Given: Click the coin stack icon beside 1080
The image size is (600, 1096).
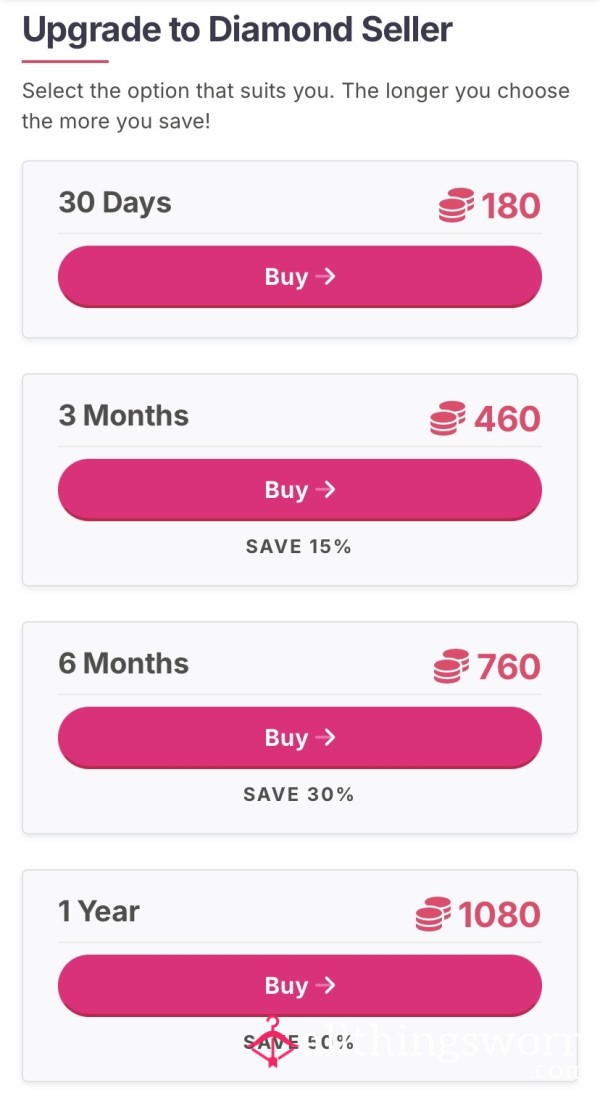Looking at the screenshot, I should [x=433, y=914].
